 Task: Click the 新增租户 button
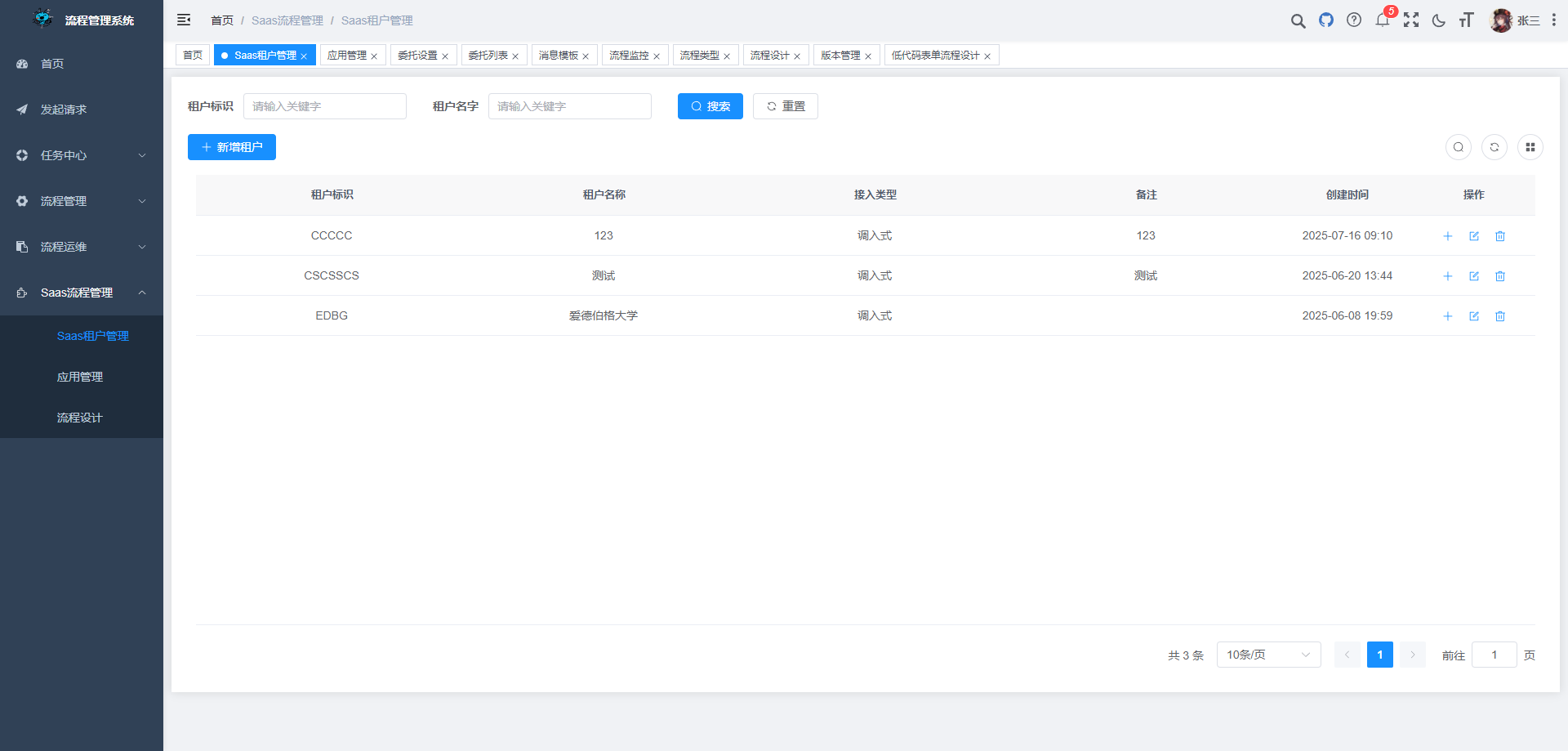click(x=232, y=147)
